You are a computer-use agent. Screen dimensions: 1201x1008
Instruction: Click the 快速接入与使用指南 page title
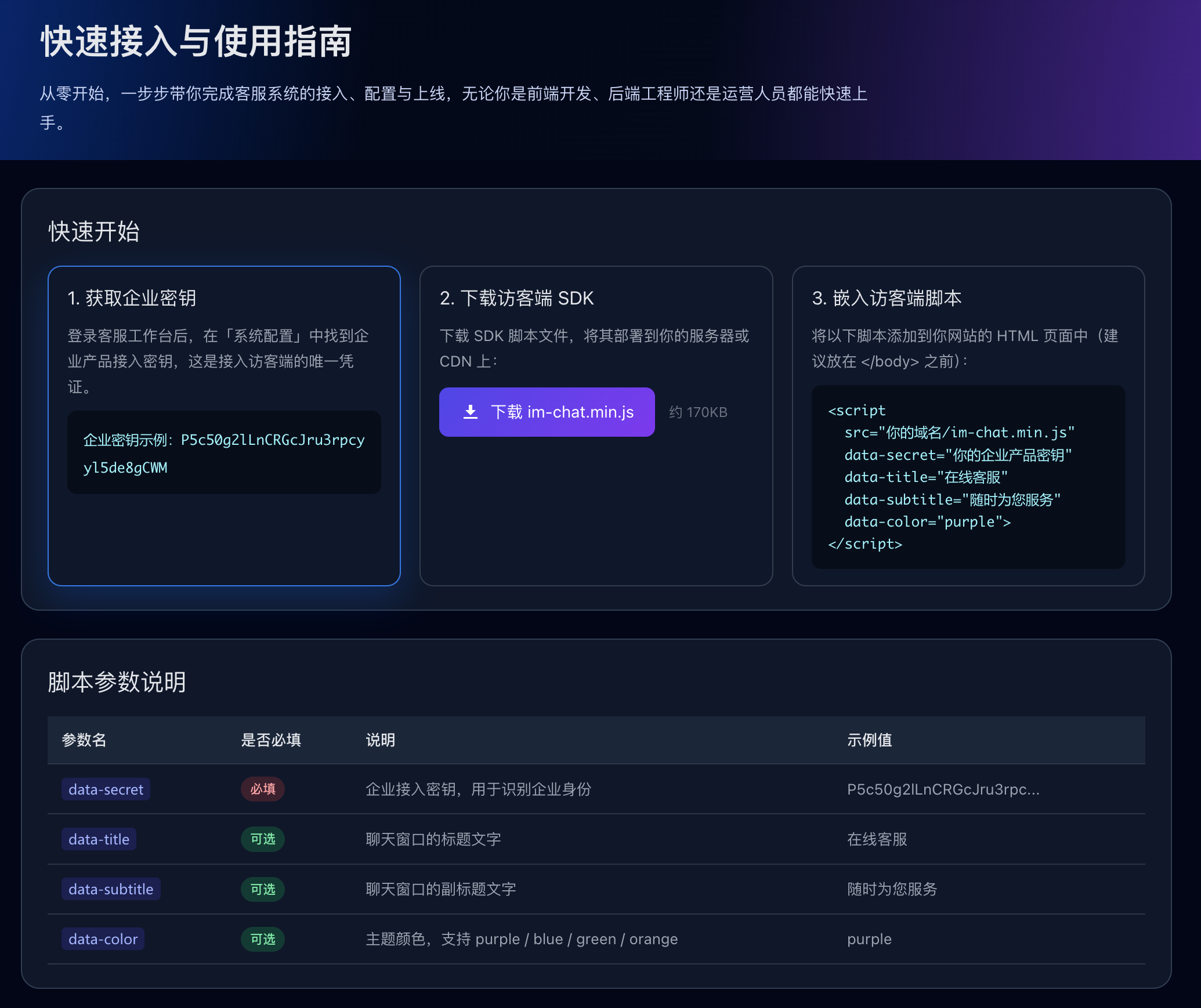196,42
